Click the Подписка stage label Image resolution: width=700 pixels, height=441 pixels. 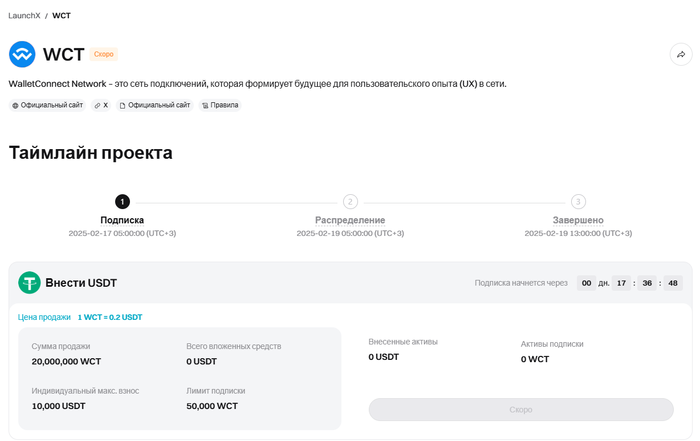click(122, 220)
